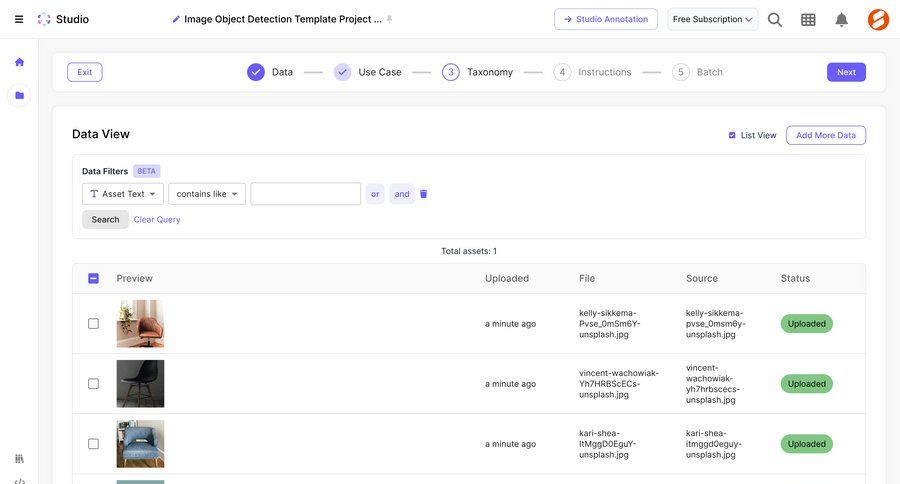Click the search magnifier icon
This screenshot has height=484, width=900.
pos(775,19)
